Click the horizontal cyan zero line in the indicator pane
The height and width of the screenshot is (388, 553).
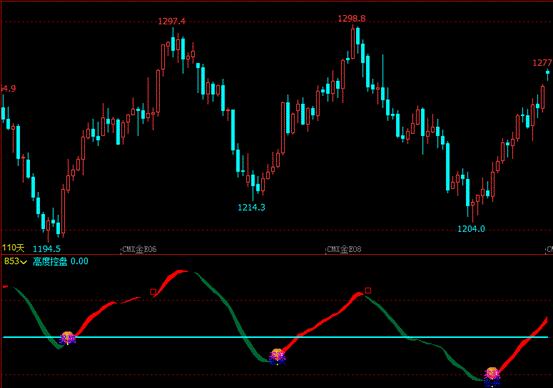pos(275,337)
